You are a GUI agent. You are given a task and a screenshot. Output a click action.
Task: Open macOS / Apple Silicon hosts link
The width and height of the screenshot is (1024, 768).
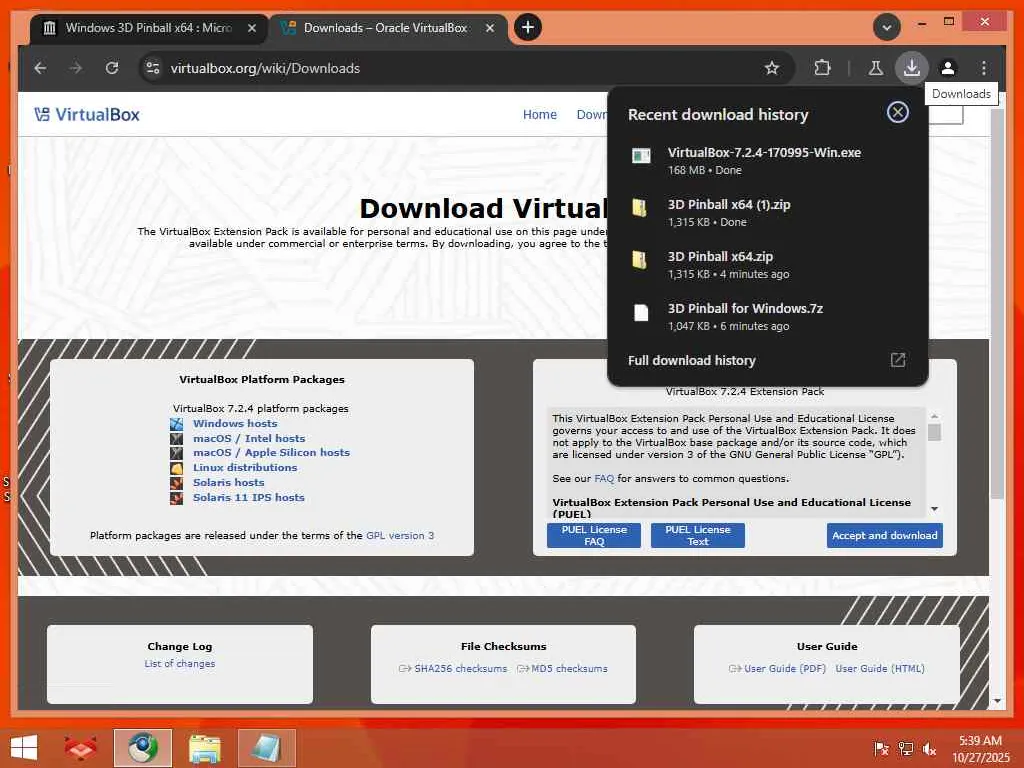[271, 453]
